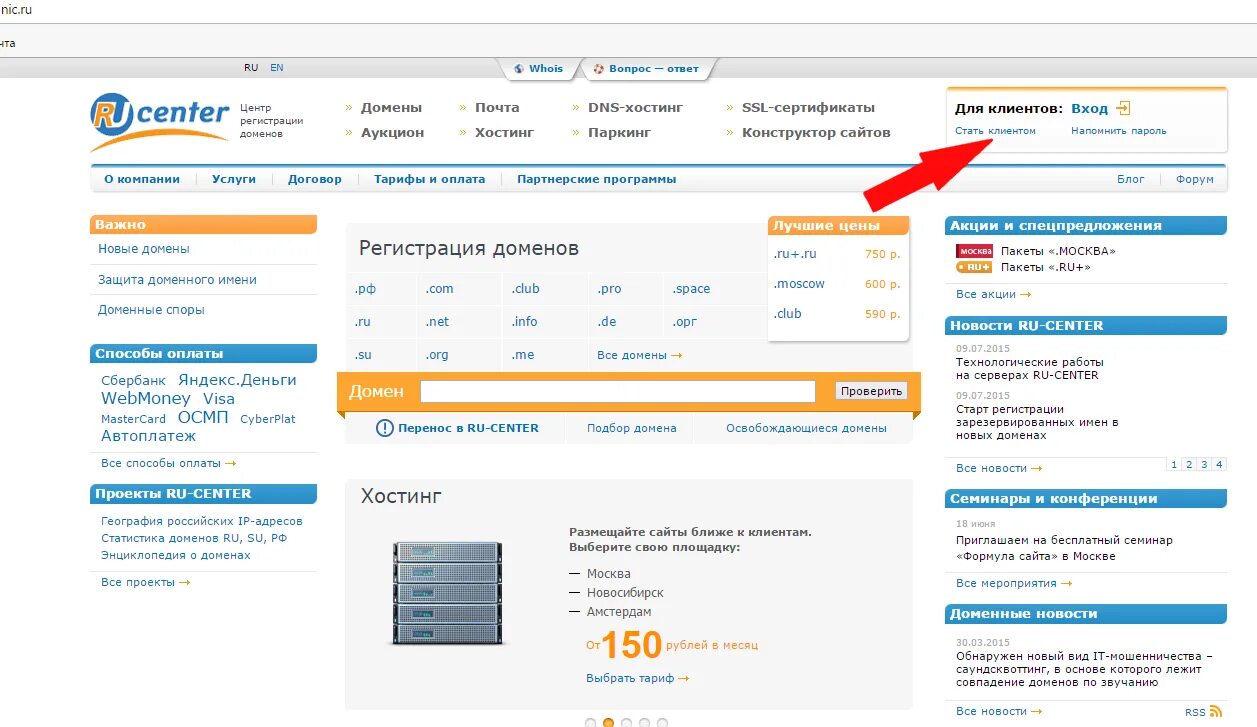Click the Защита доменного имени link
Viewport: 1257px width, 727px height.
[x=177, y=280]
